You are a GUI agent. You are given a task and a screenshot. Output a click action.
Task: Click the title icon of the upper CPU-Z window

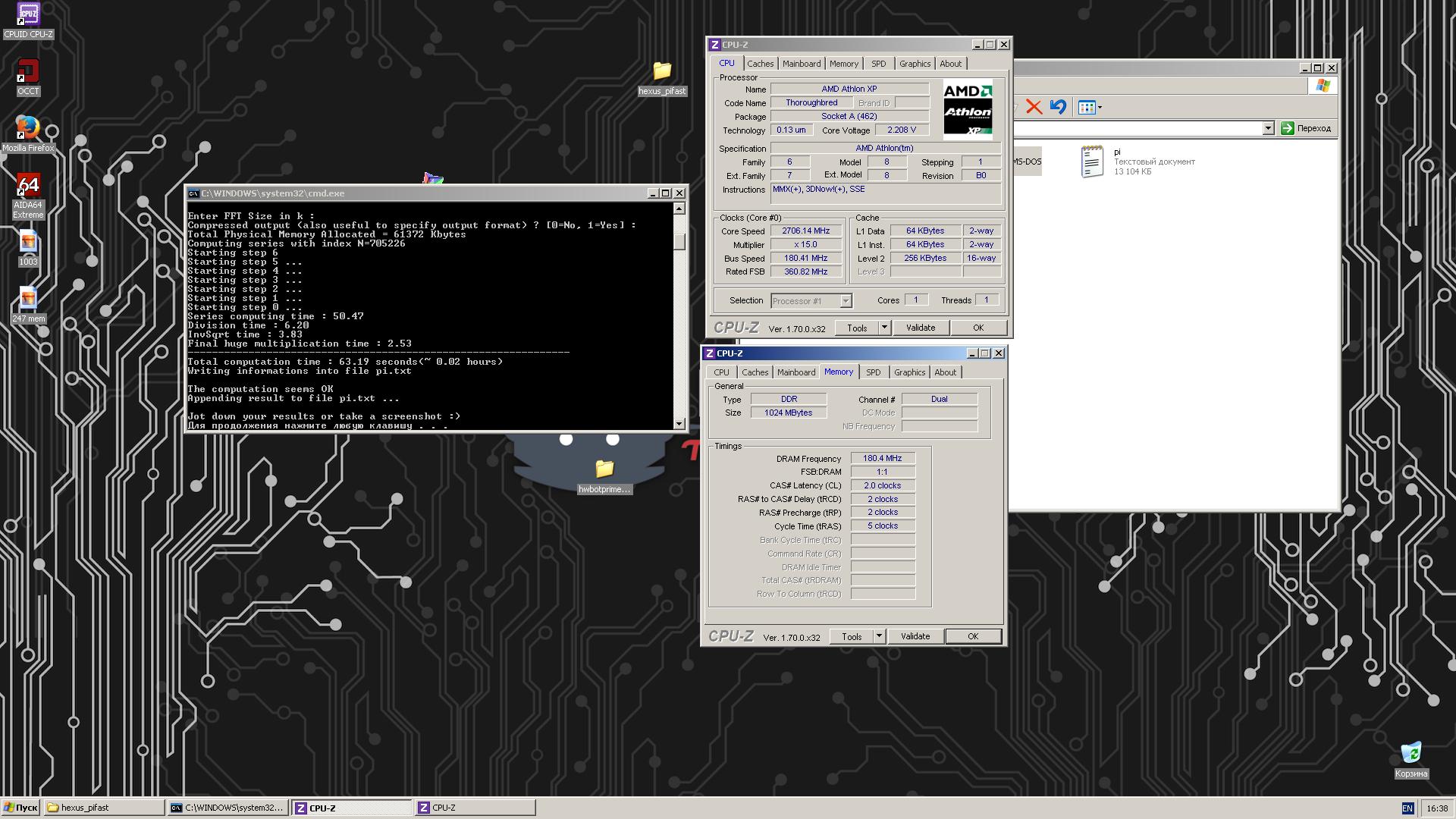714,45
